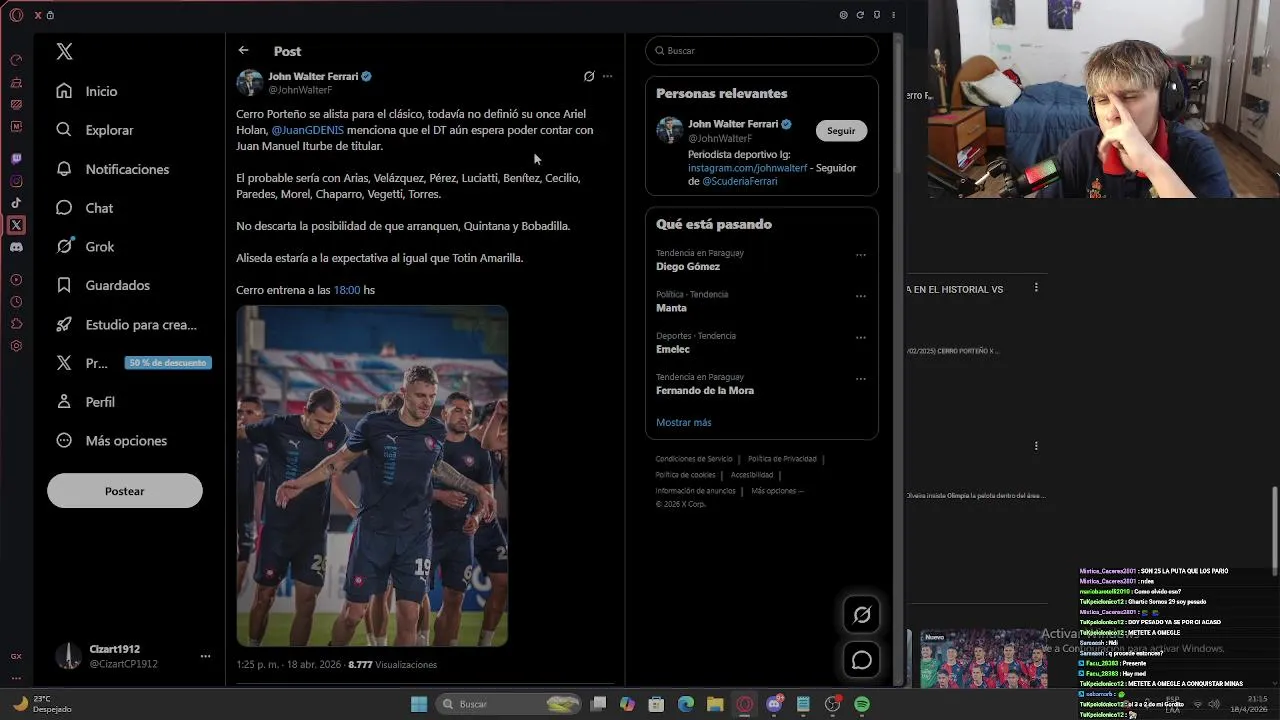
Task: Open account menu dots for Cizart1912
Action: pyautogui.click(x=205, y=656)
